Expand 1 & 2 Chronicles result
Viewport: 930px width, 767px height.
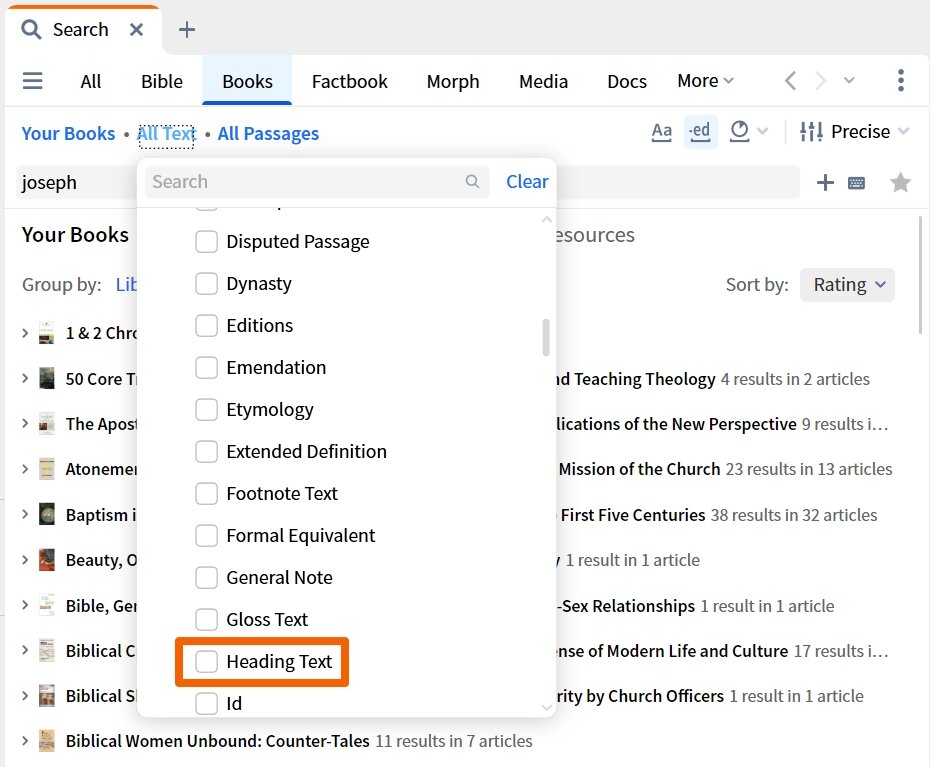tap(25, 333)
